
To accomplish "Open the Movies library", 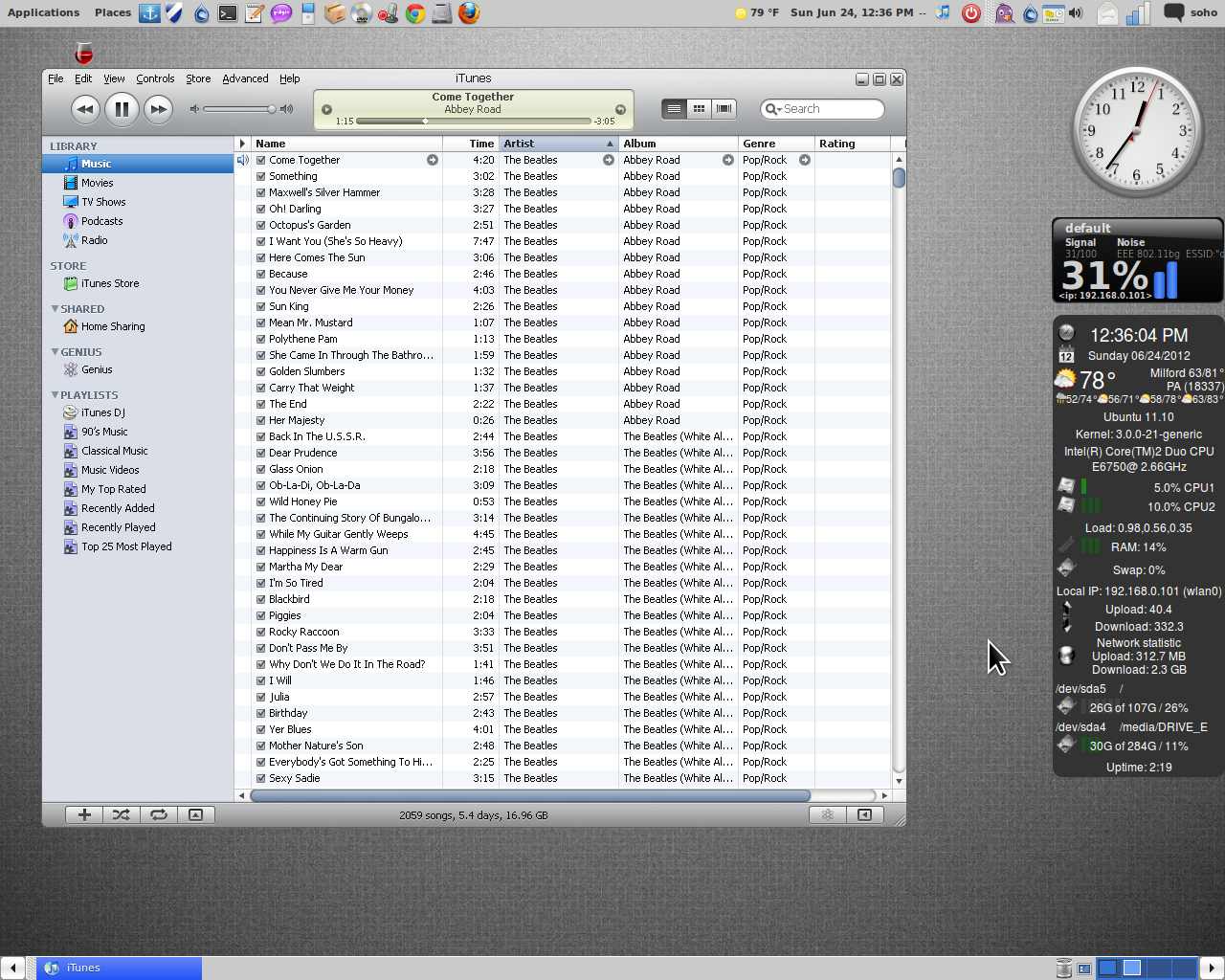I will pyautogui.click(x=97, y=183).
